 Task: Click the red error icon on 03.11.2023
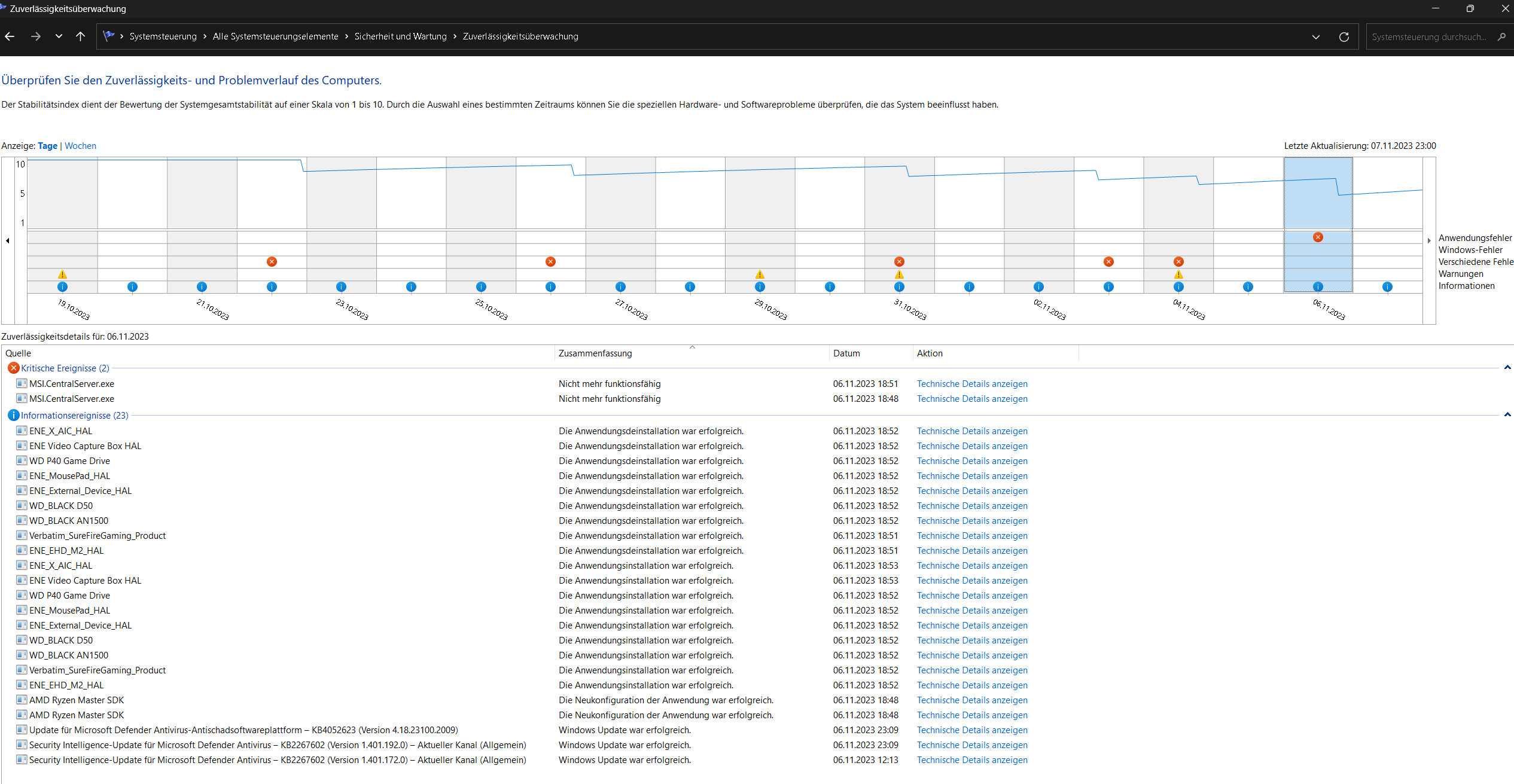click(x=1108, y=262)
